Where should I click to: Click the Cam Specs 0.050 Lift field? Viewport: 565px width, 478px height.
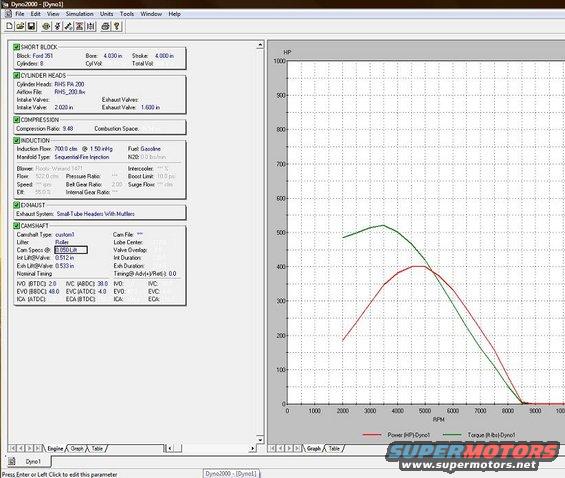click(71, 250)
